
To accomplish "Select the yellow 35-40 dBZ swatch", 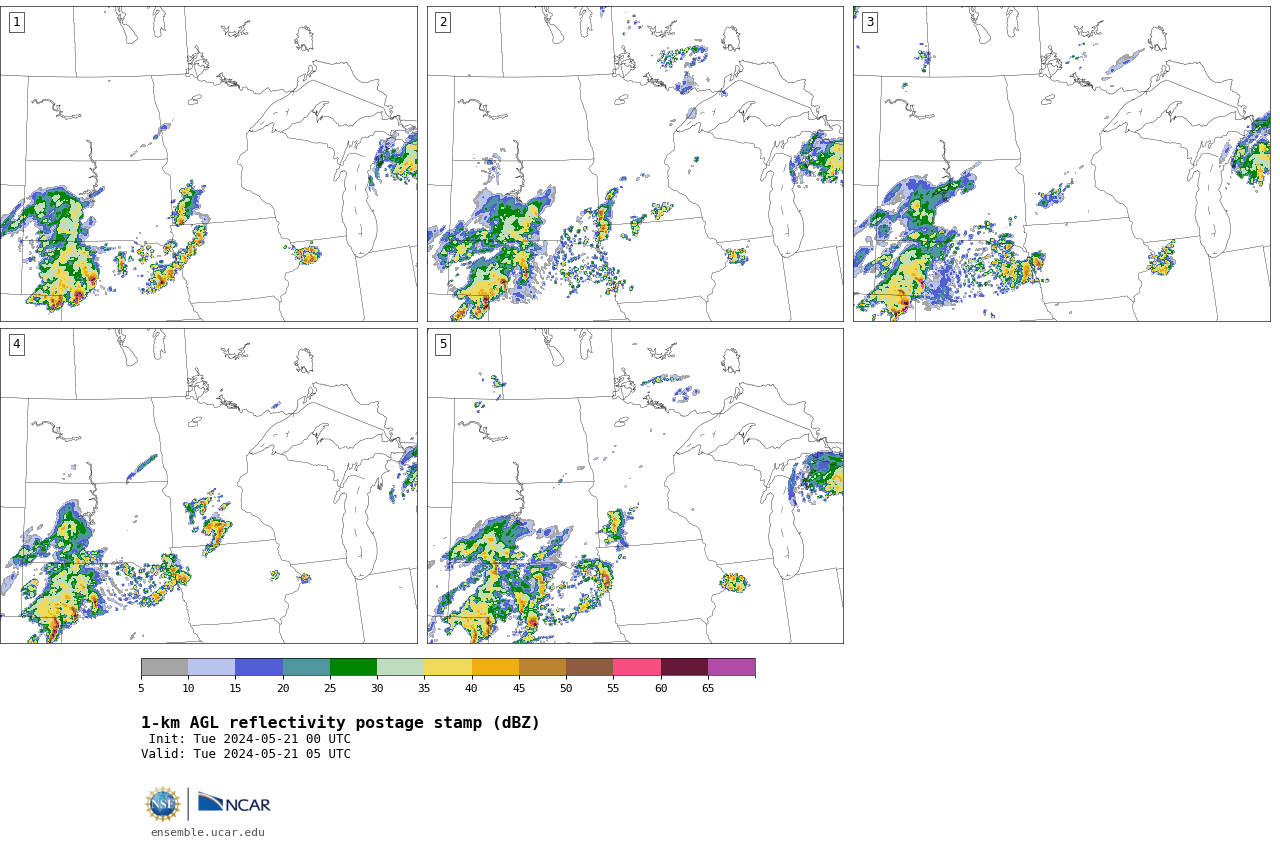I will [448, 667].
